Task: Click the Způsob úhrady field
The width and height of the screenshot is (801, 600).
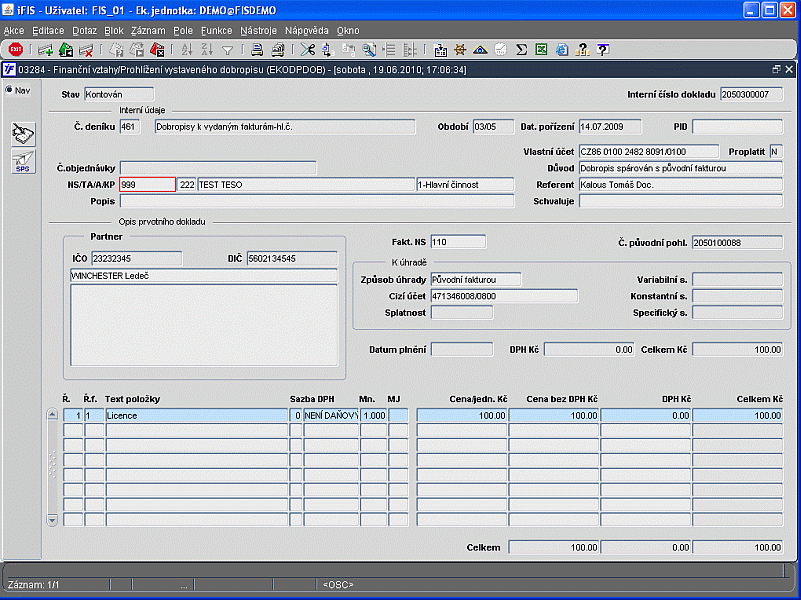Action: pyautogui.click(x=476, y=279)
